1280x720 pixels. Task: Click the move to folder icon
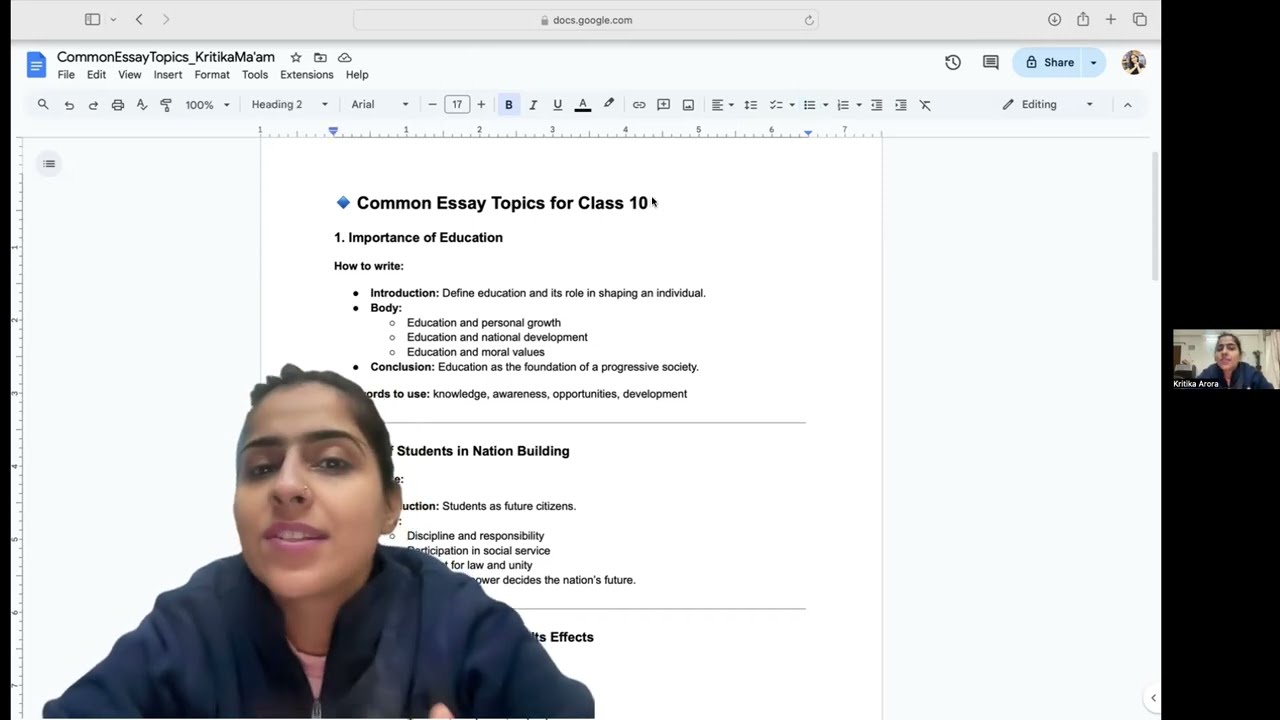pyautogui.click(x=320, y=58)
